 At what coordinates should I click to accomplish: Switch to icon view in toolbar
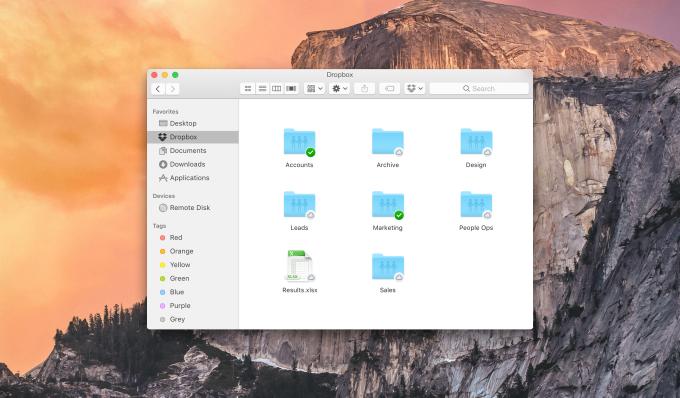(248, 88)
